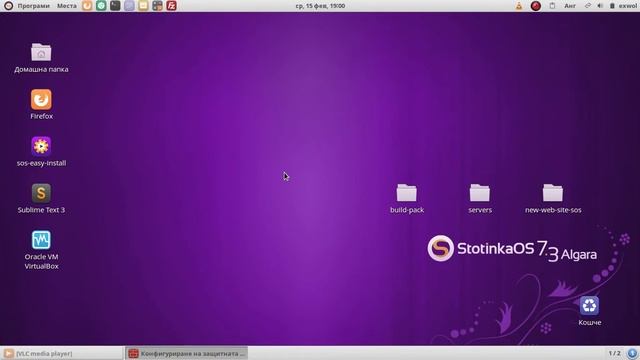This screenshot has width=640, height=360.
Task: Click the lavender launcher icon in top panel
Action: point(129,6)
